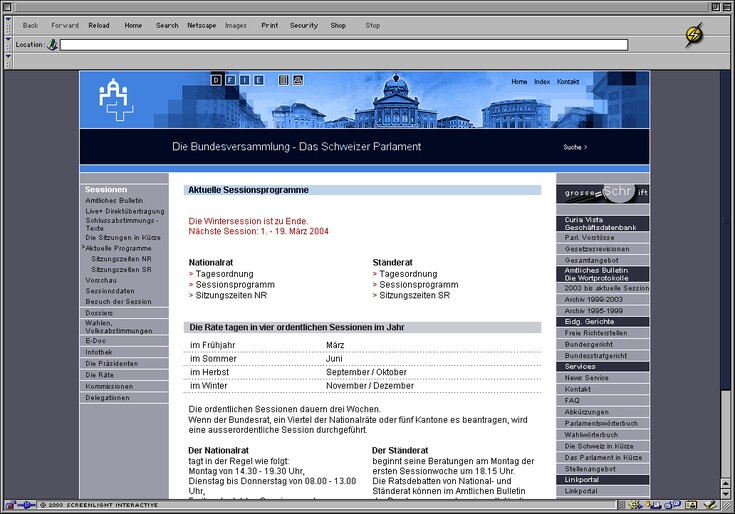Open Sitzungszeiten NR content link
The width and height of the screenshot is (735, 514).
click(231, 295)
